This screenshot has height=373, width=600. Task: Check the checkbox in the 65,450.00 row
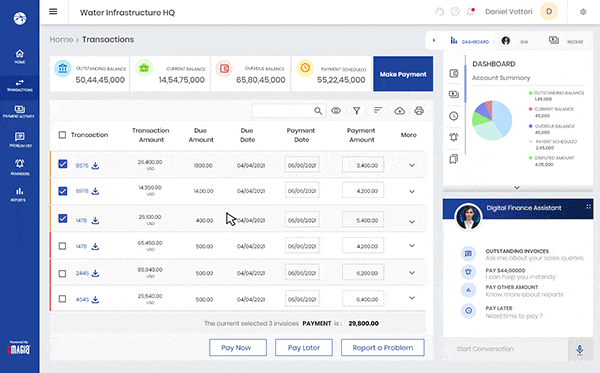pos(62,246)
